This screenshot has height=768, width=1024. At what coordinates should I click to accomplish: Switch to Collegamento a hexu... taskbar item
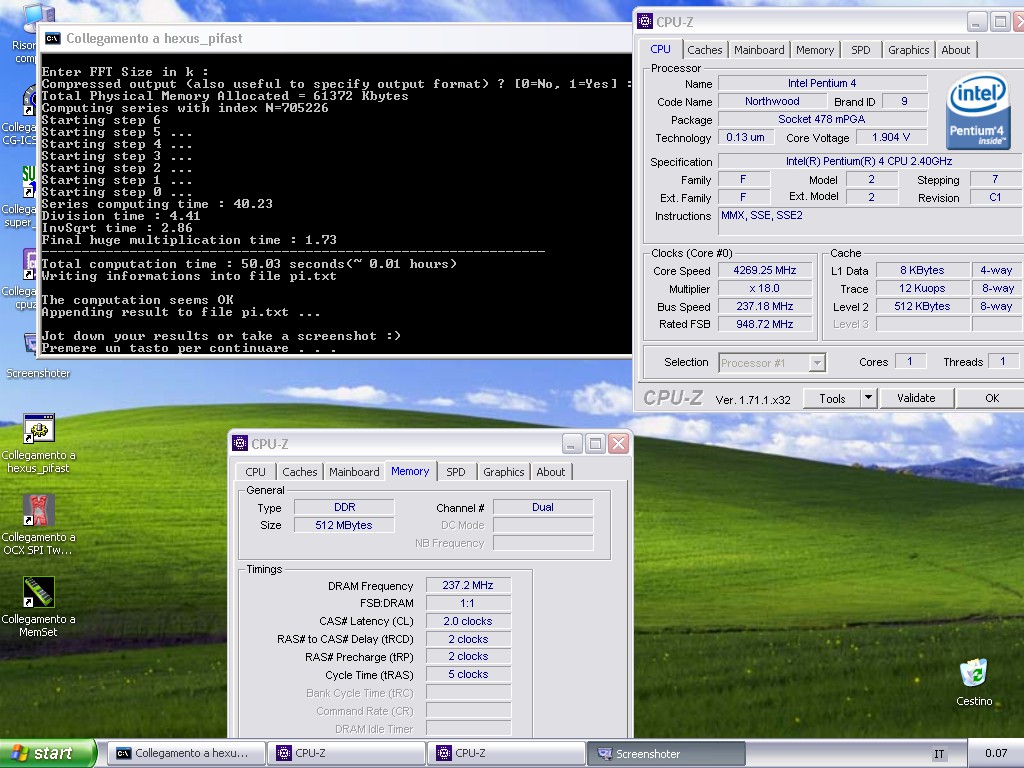coord(186,753)
